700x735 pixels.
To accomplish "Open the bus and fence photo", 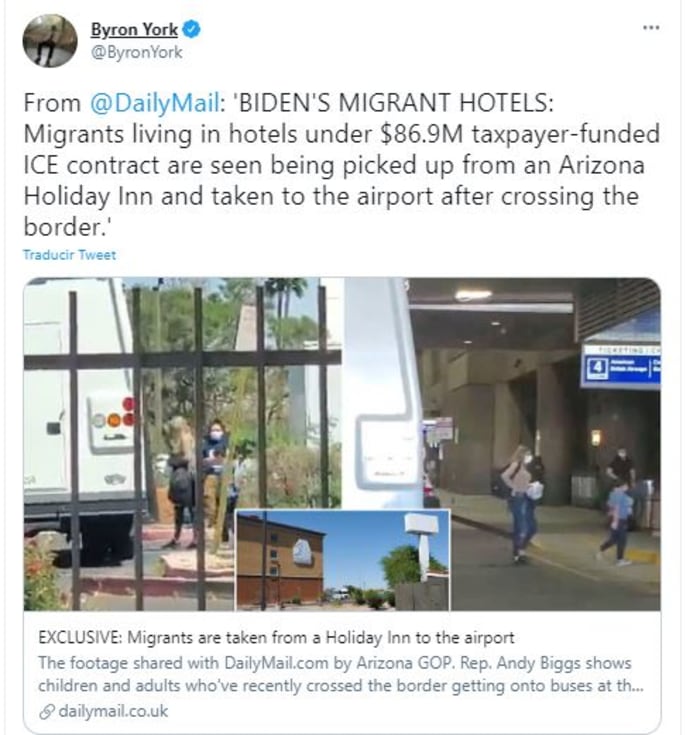I will point(182,443).
